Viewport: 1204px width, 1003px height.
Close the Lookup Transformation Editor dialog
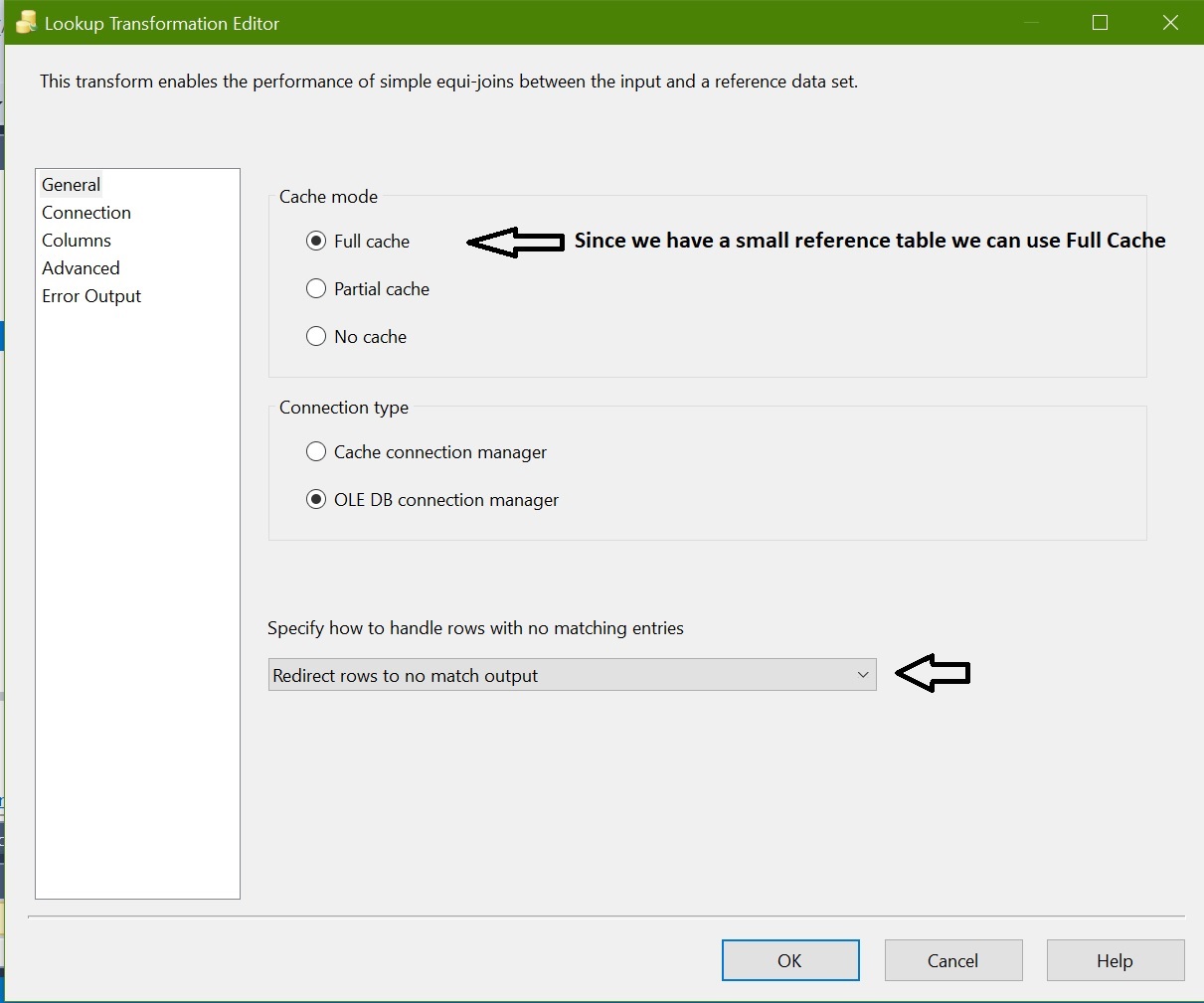tap(1170, 23)
